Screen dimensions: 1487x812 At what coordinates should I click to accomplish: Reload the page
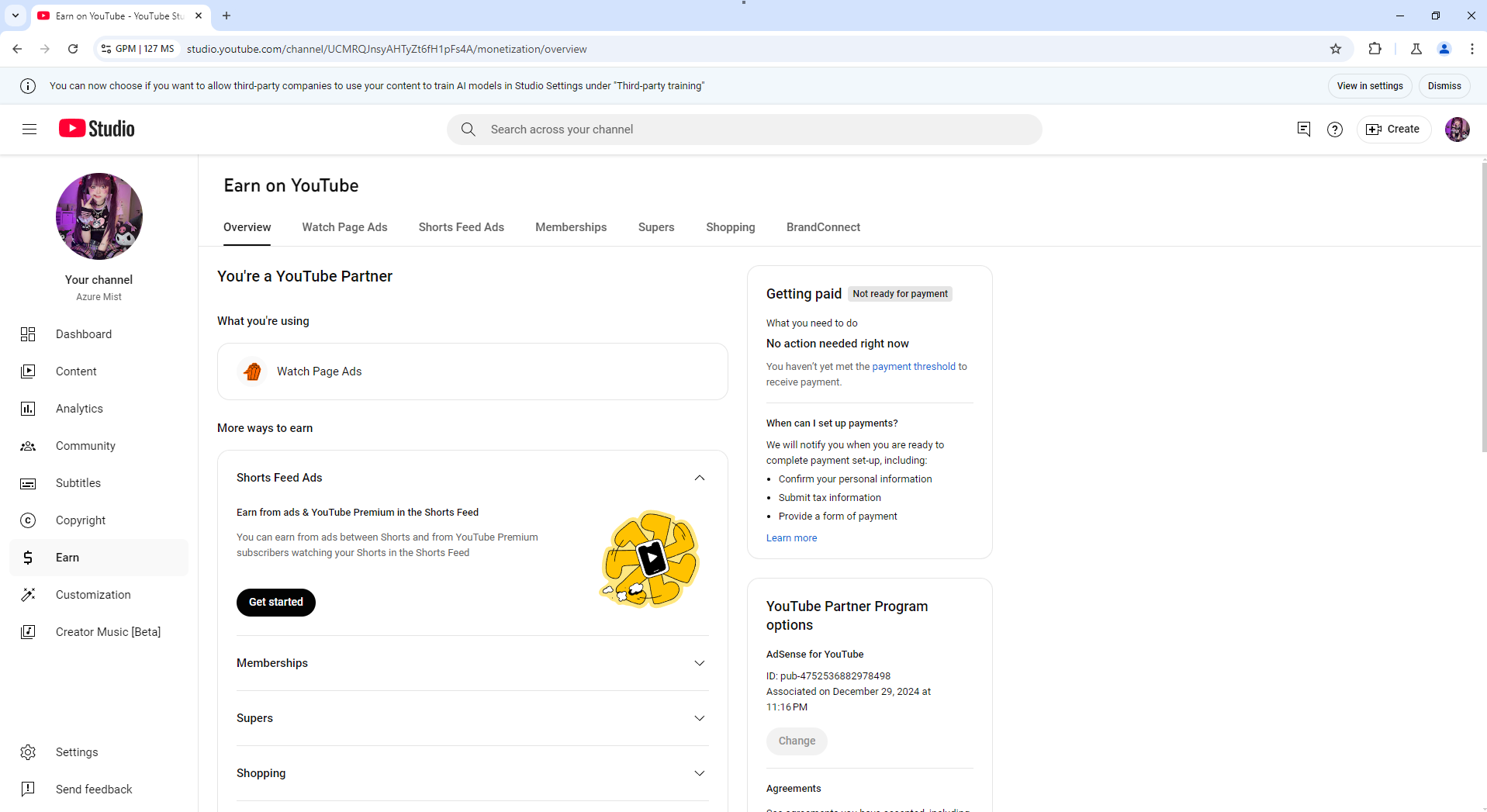click(73, 49)
